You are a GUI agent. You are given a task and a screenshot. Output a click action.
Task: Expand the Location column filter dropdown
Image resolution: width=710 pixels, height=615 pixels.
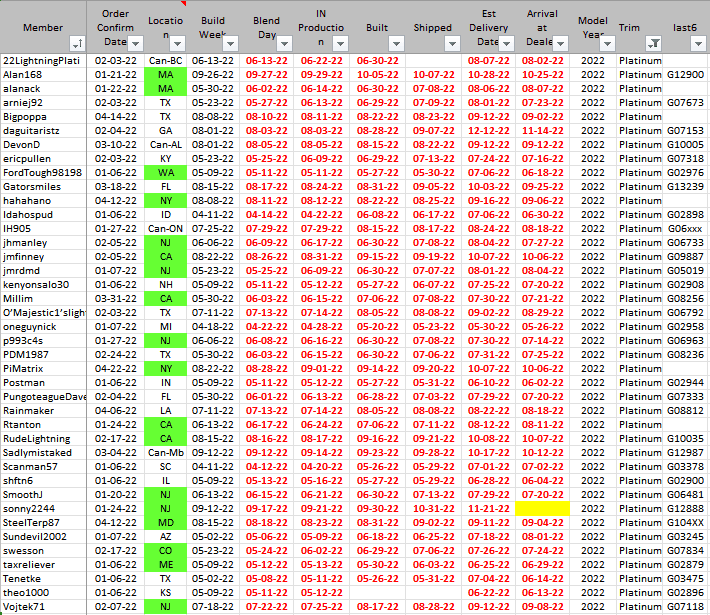pyautogui.click(x=178, y=44)
